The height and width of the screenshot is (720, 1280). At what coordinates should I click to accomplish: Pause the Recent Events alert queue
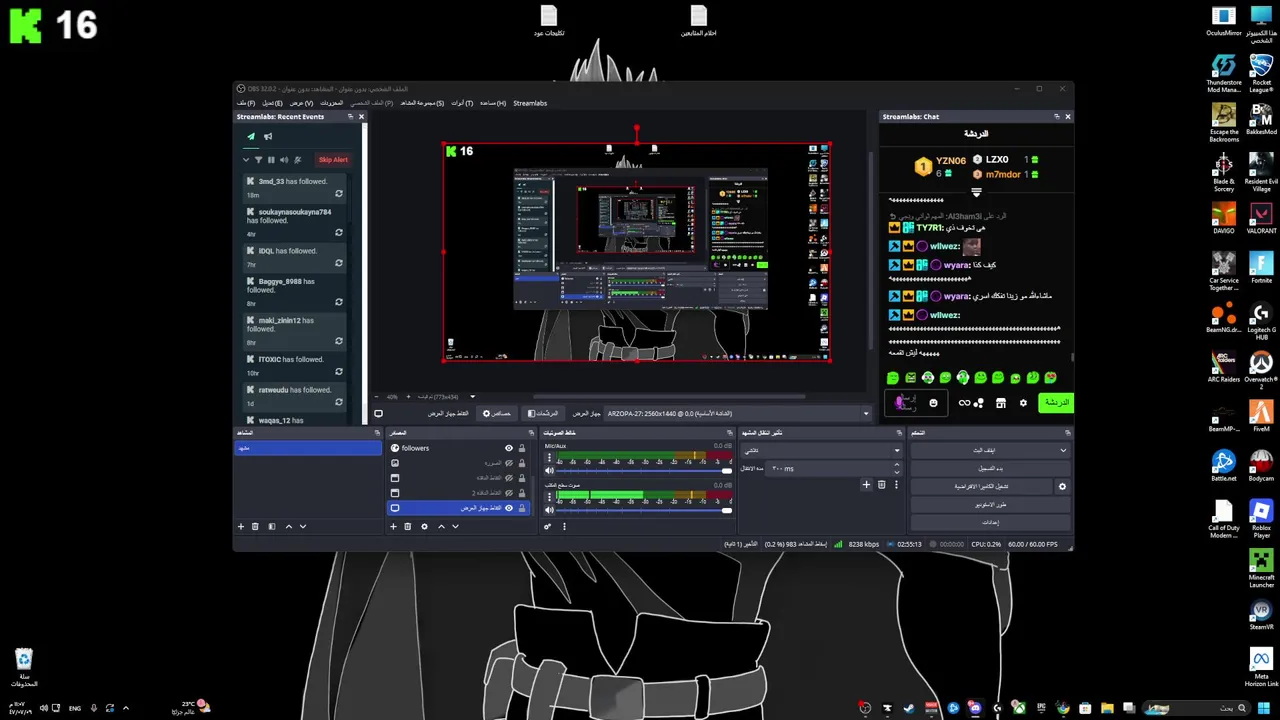271,160
